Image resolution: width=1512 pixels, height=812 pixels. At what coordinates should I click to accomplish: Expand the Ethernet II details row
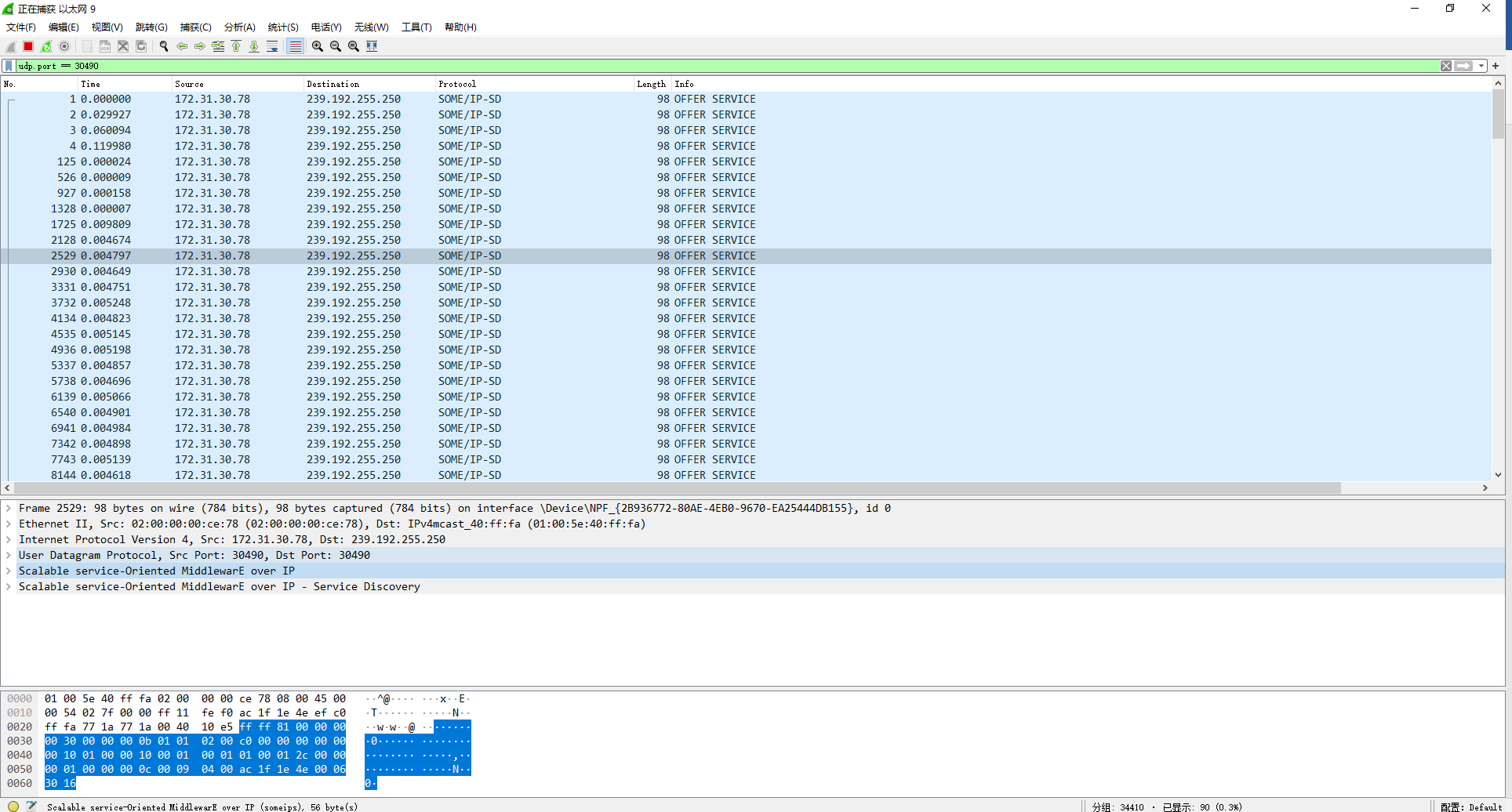point(9,524)
